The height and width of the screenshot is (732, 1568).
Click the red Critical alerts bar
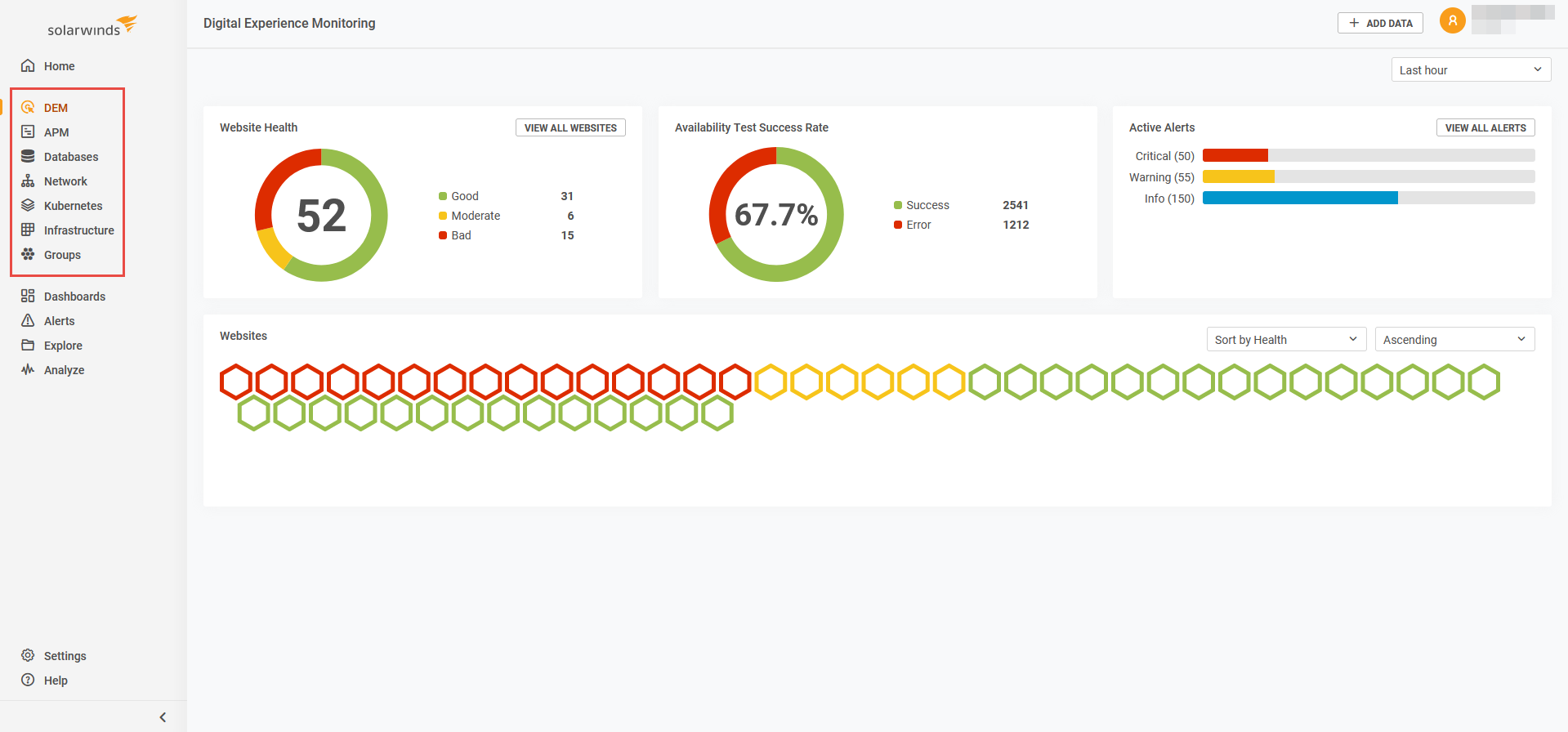tap(1235, 156)
